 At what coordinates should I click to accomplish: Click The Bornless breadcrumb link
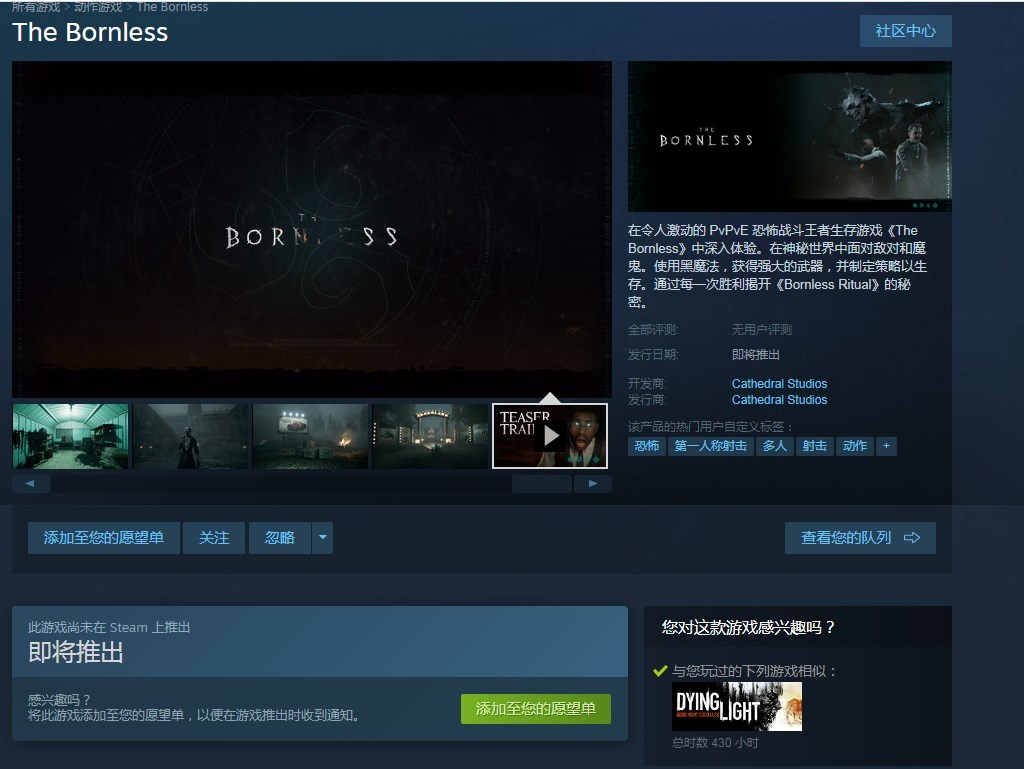(172, 7)
